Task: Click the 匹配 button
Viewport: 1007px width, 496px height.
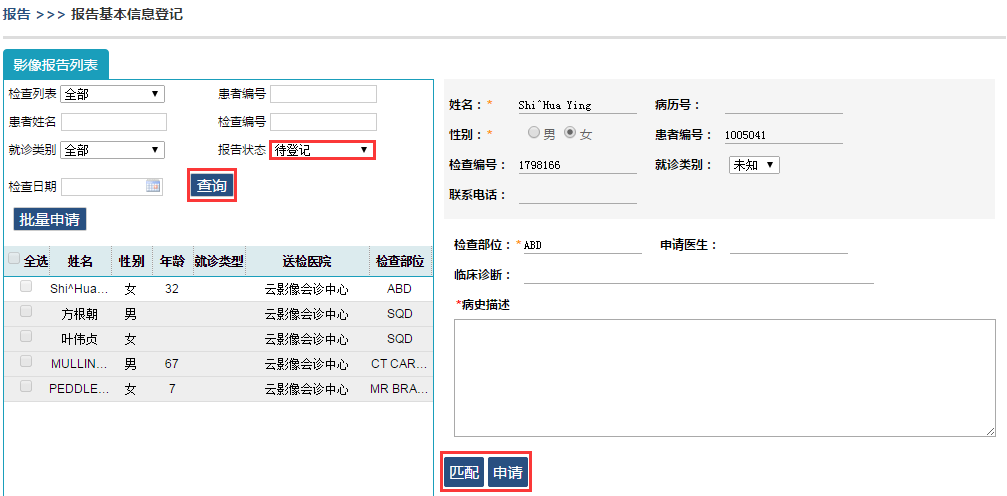Action: tap(464, 473)
